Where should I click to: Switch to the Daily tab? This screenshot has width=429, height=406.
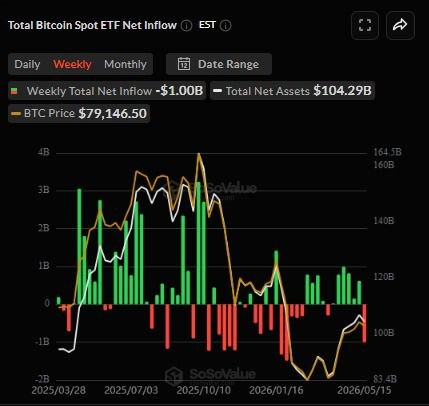(x=27, y=64)
